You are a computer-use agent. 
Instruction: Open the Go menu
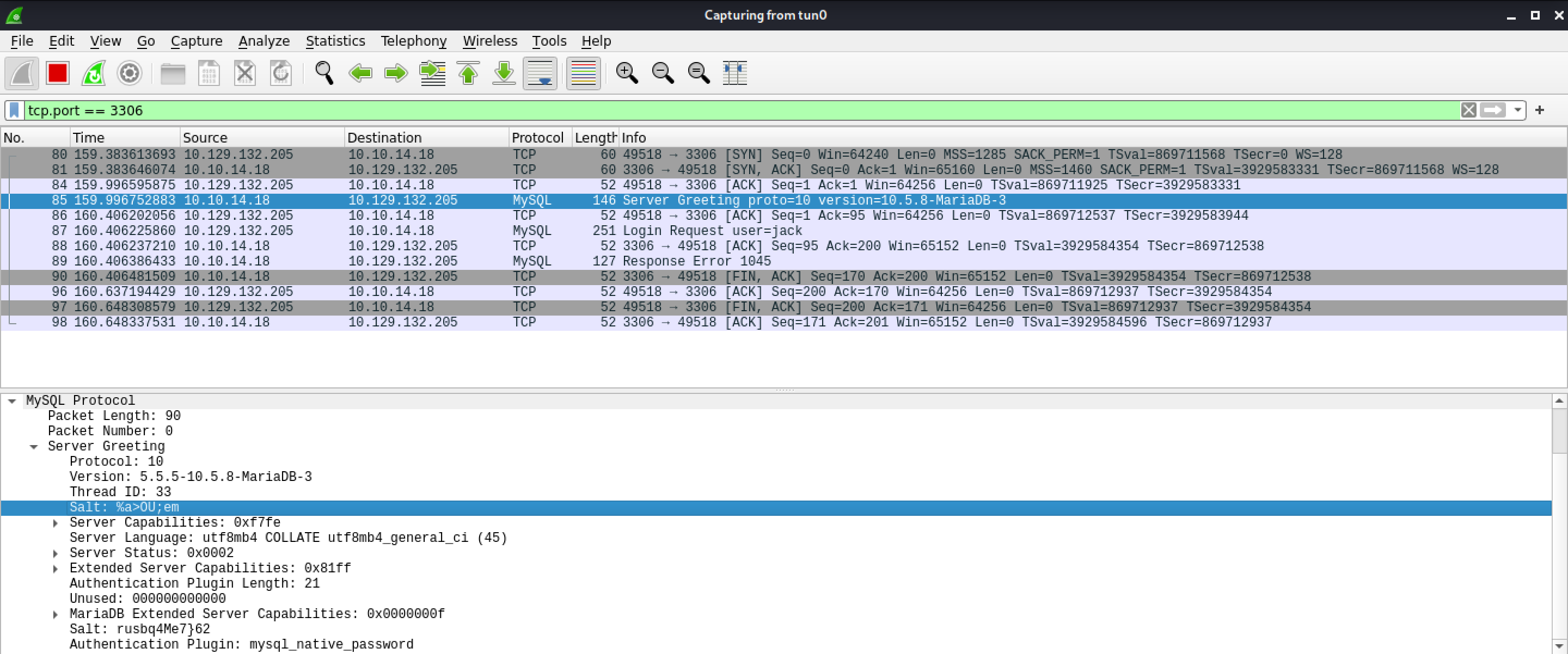[x=145, y=41]
